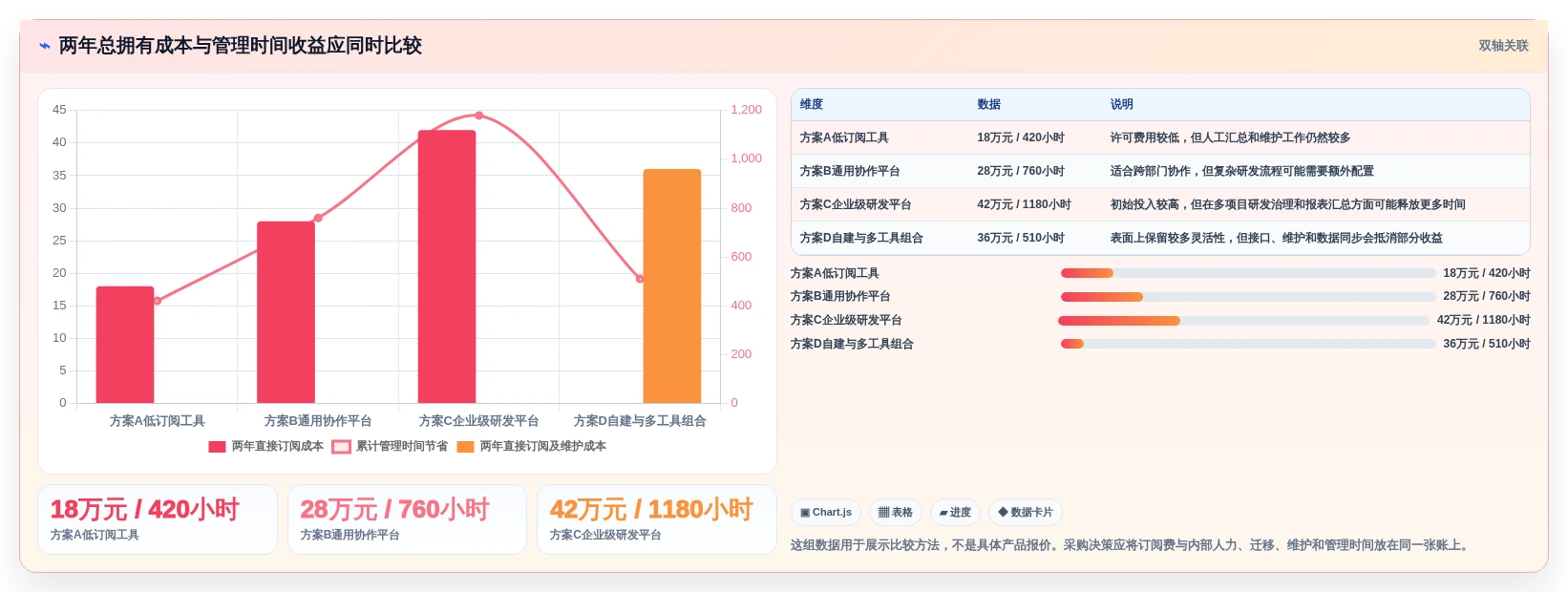Click table cell 42万元 / 1180小时
The height and width of the screenshot is (592, 1568).
pyautogui.click(x=1024, y=204)
